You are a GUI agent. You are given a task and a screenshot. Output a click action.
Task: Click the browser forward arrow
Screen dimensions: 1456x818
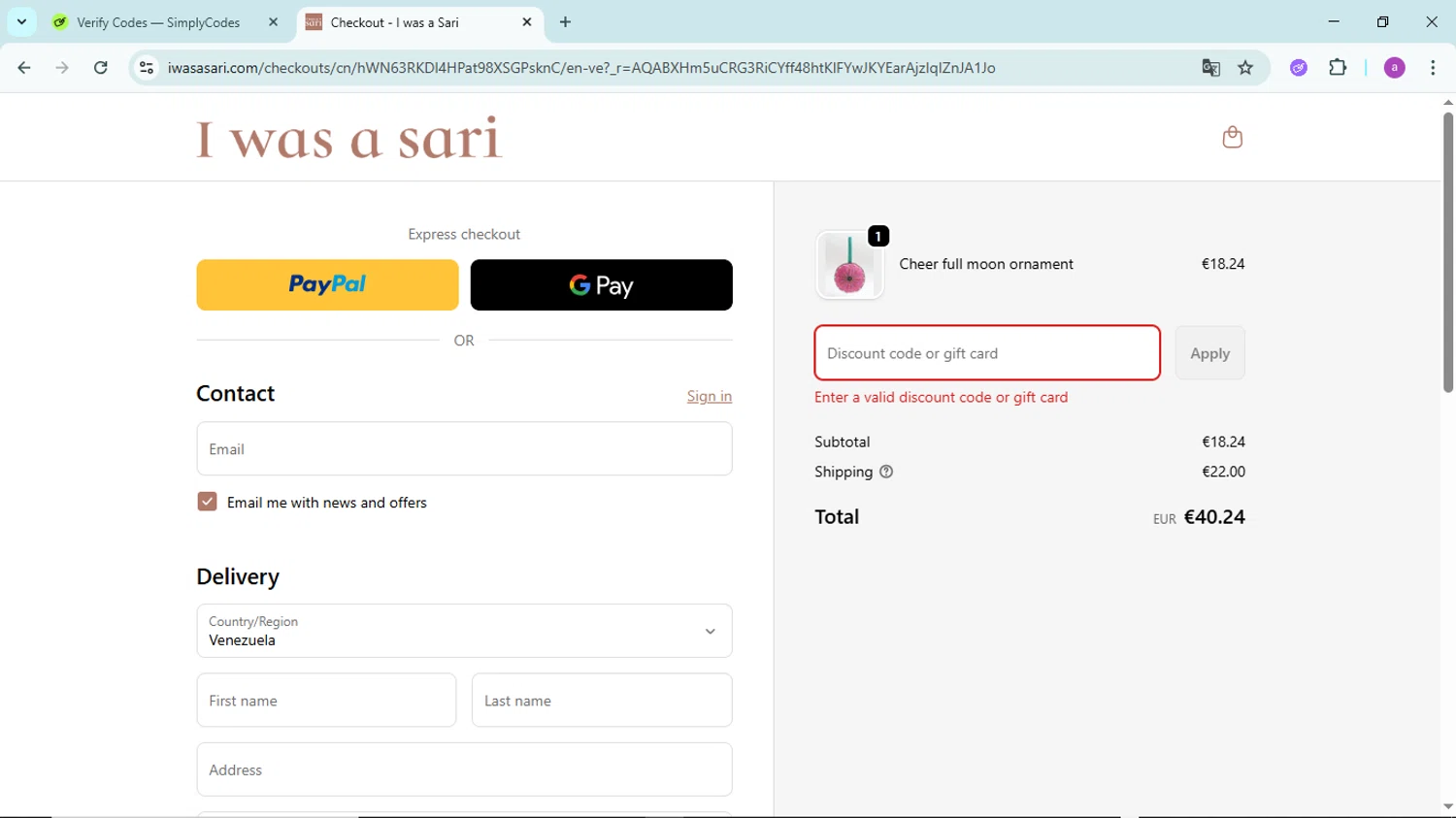click(x=62, y=68)
